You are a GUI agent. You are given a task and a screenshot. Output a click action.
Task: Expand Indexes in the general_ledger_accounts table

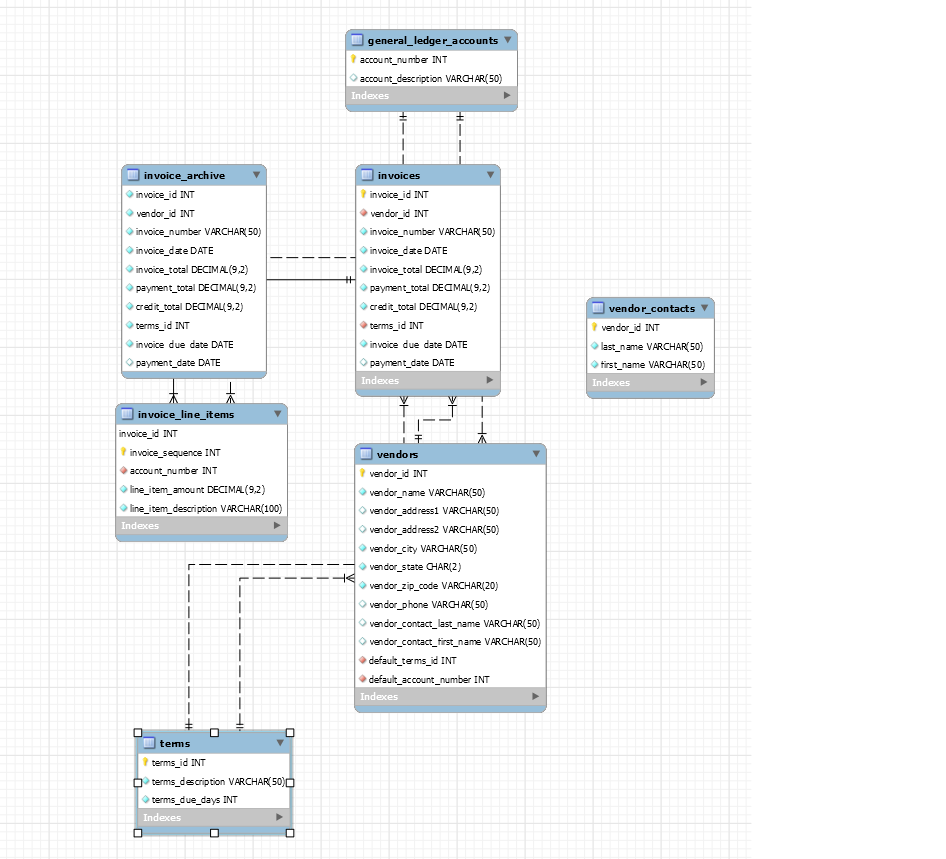tap(507, 95)
